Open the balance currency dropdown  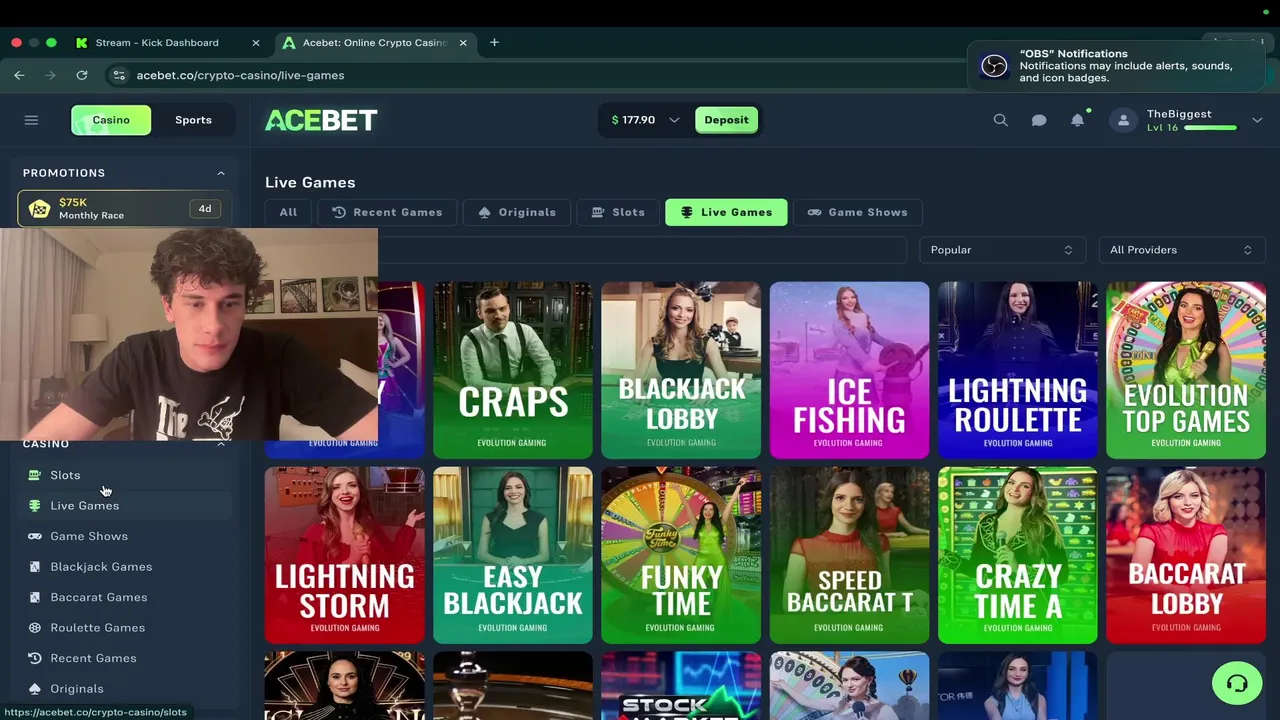(x=674, y=120)
